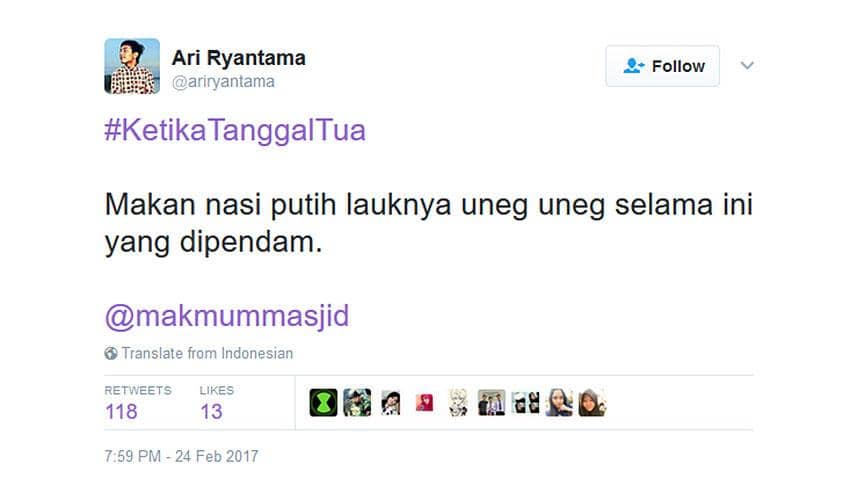The height and width of the screenshot is (478, 850).
Task: Click the globe icon beside Translate
Action: [x=111, y=353]
